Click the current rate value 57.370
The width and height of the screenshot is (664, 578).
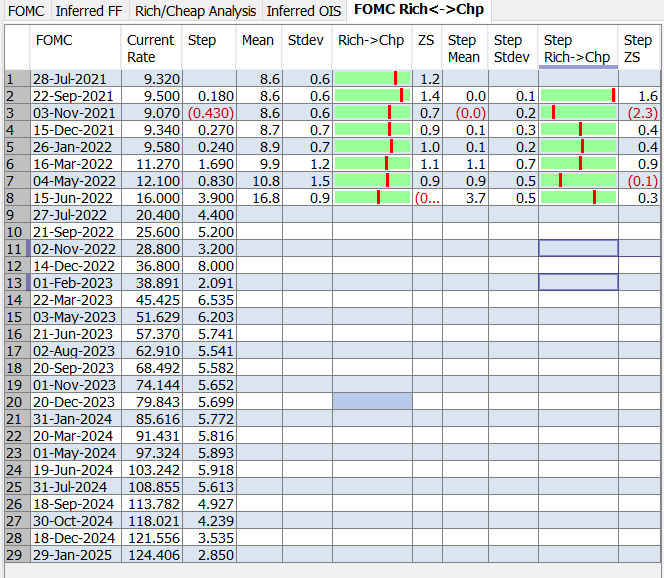click(152, 334)
